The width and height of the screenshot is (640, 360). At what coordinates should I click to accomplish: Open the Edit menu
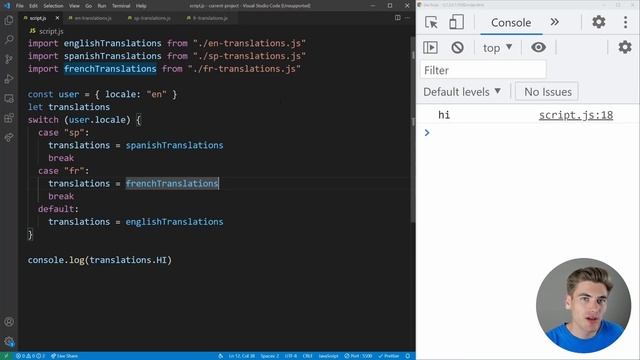pos(33,6)
